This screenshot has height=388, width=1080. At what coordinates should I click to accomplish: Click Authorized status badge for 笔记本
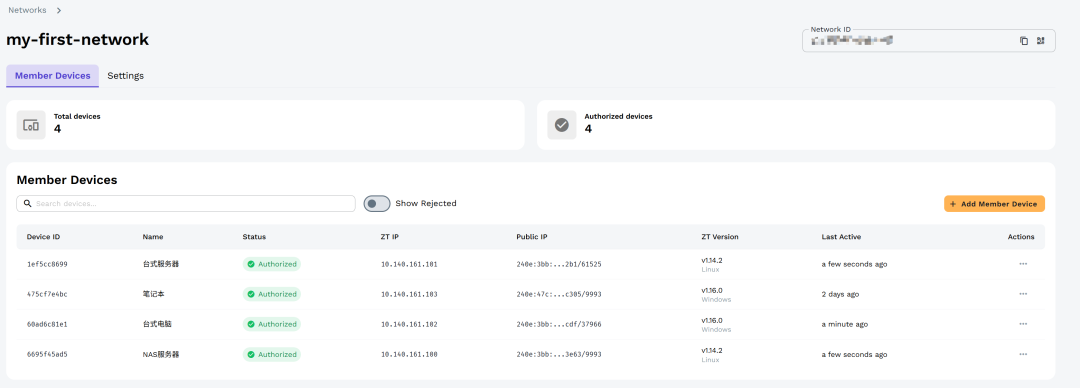(x=271, y=294)
